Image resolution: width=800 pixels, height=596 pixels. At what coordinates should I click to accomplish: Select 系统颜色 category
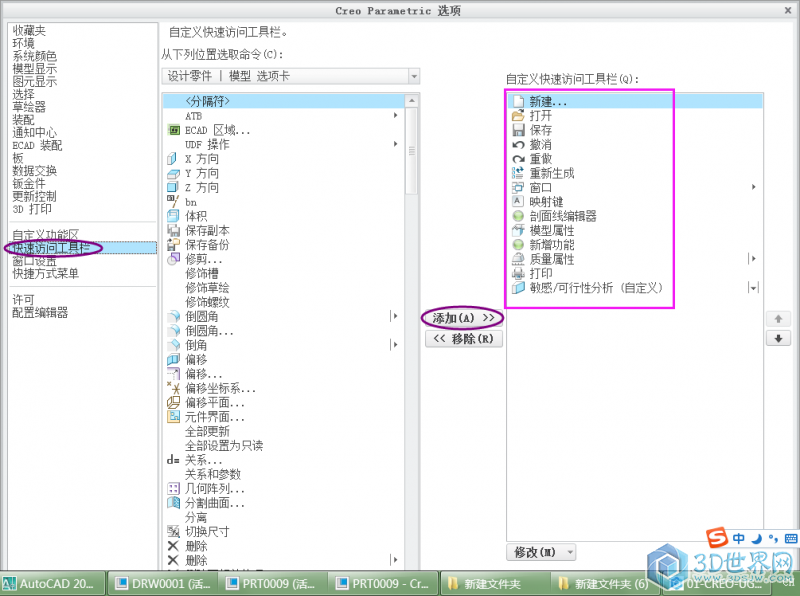[x=35, y=56]
